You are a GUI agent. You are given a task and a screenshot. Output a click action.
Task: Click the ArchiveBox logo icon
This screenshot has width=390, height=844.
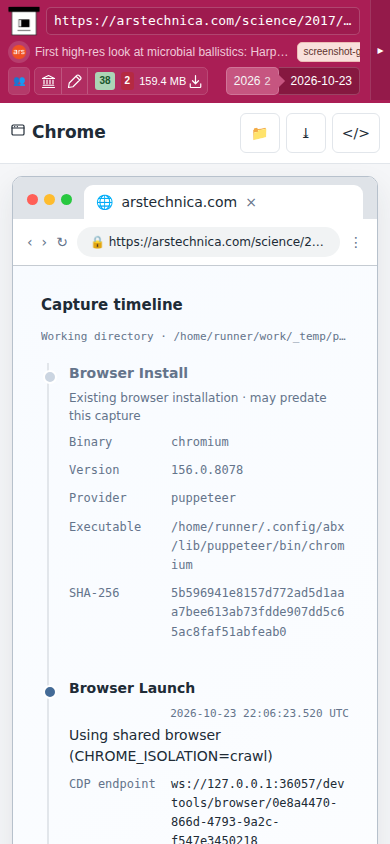click(24, 22)
